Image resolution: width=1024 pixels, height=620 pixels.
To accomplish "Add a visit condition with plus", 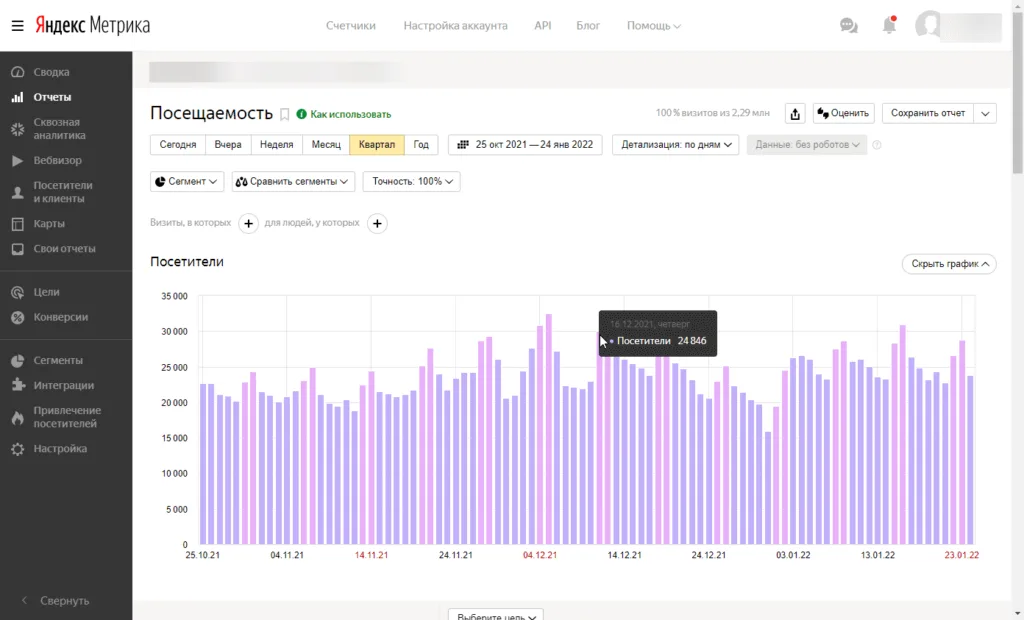I will [x=248, y=223].
